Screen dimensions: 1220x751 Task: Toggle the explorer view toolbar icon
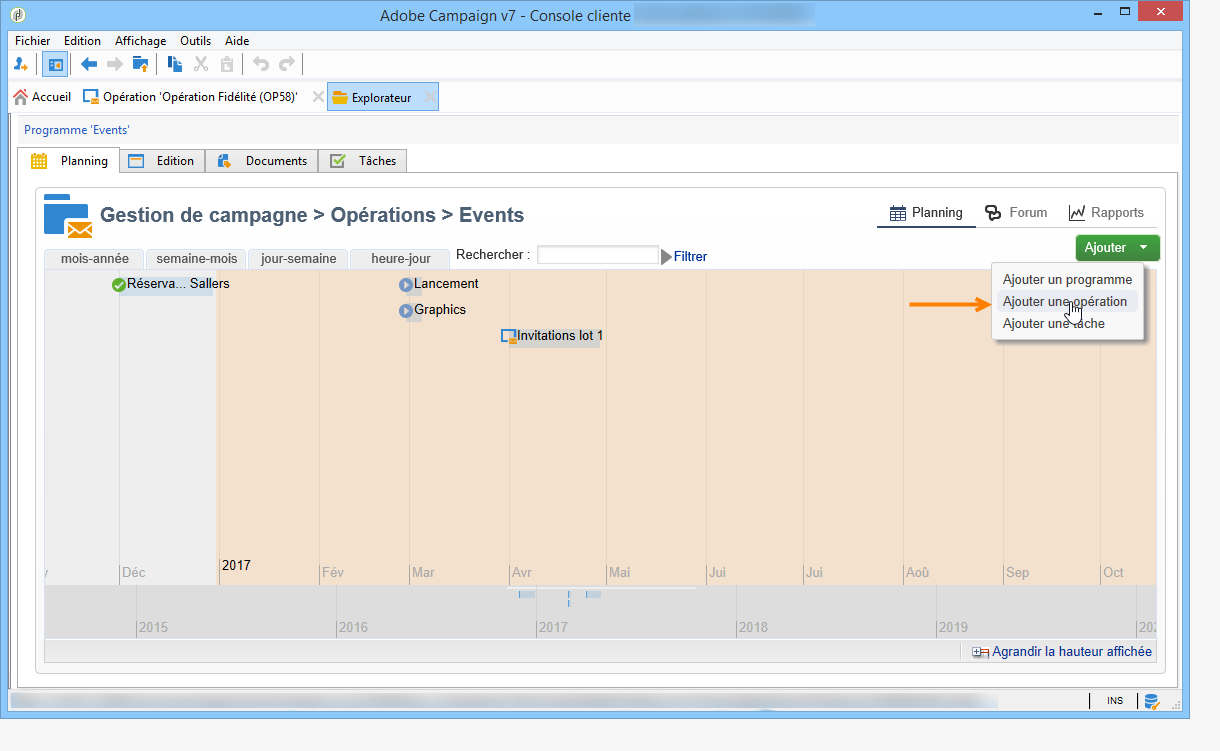pyautogui.click(x=55, y=64)
